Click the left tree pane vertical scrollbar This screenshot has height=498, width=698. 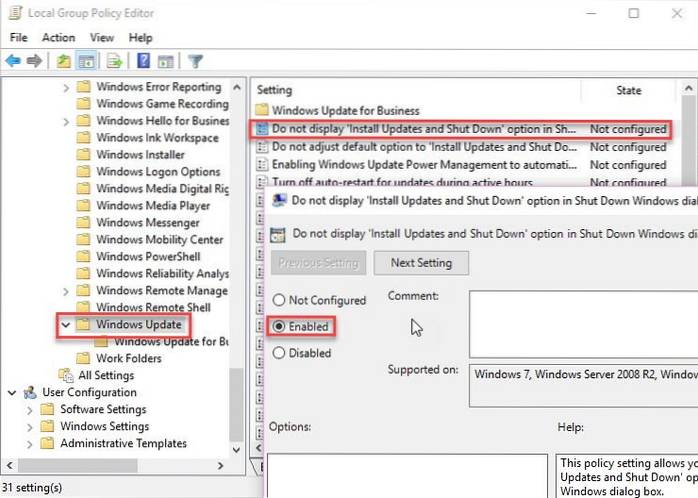pos(236,250)
